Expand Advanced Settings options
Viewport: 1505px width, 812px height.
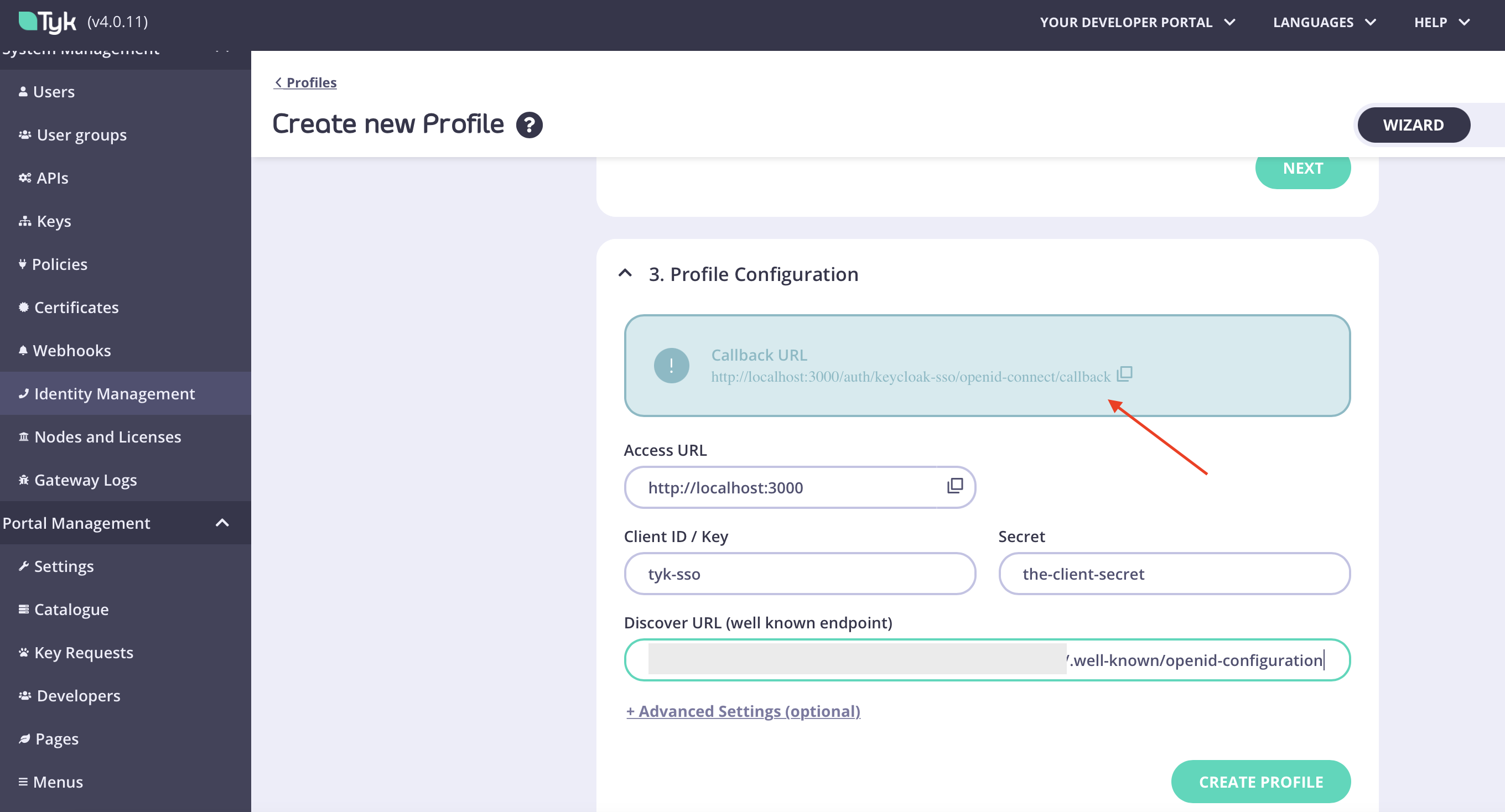(x=743, y=711)
